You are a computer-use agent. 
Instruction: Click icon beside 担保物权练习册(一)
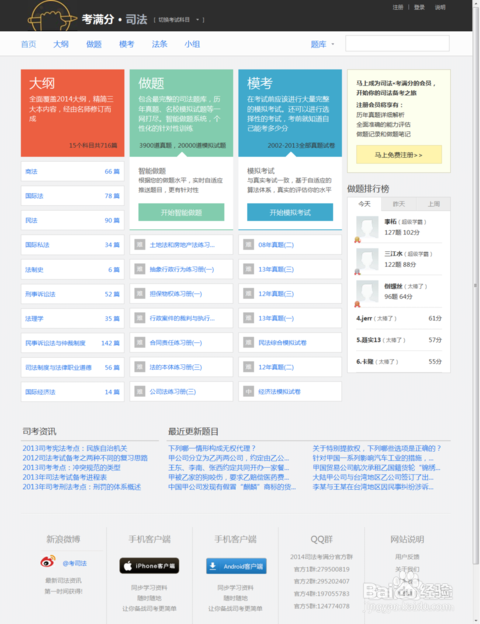[140, 294]
